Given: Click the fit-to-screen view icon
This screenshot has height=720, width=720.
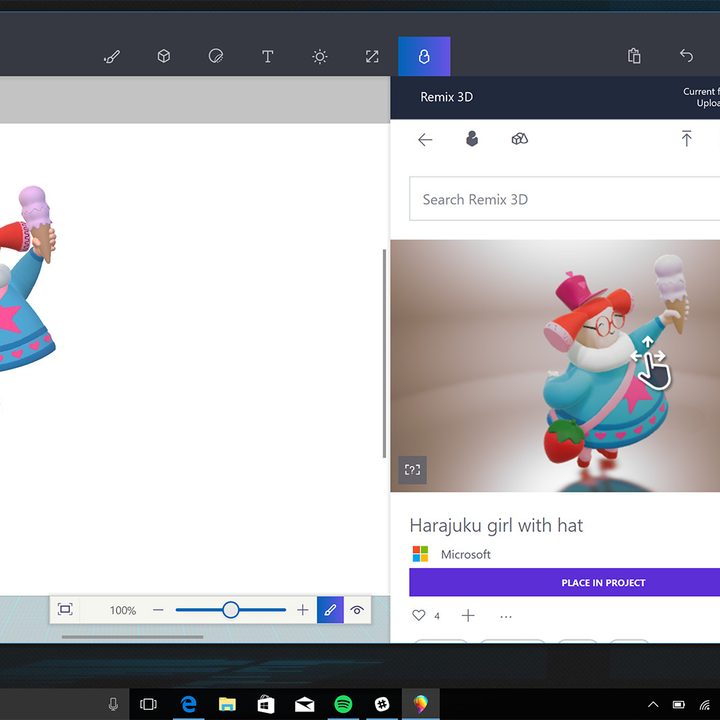Looking at the screenshot, I should [65, 609].
